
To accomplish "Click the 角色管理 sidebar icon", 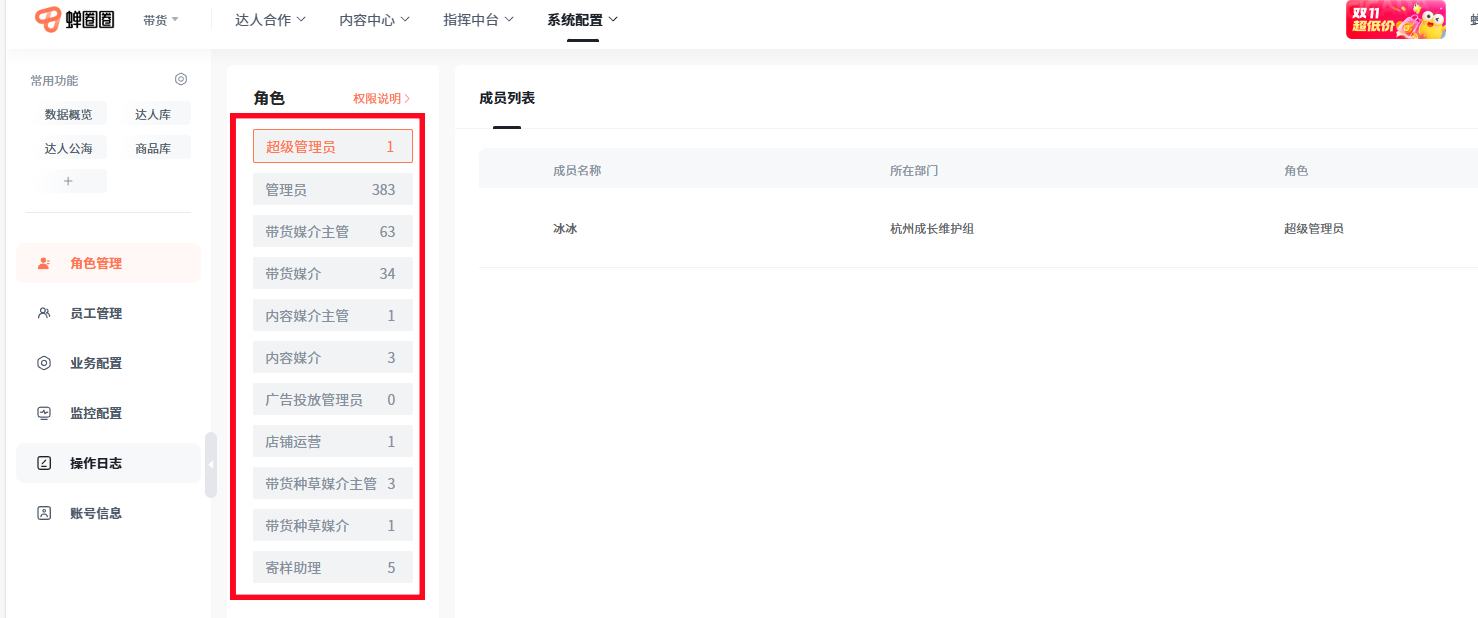I will click(x=44, y=263).
